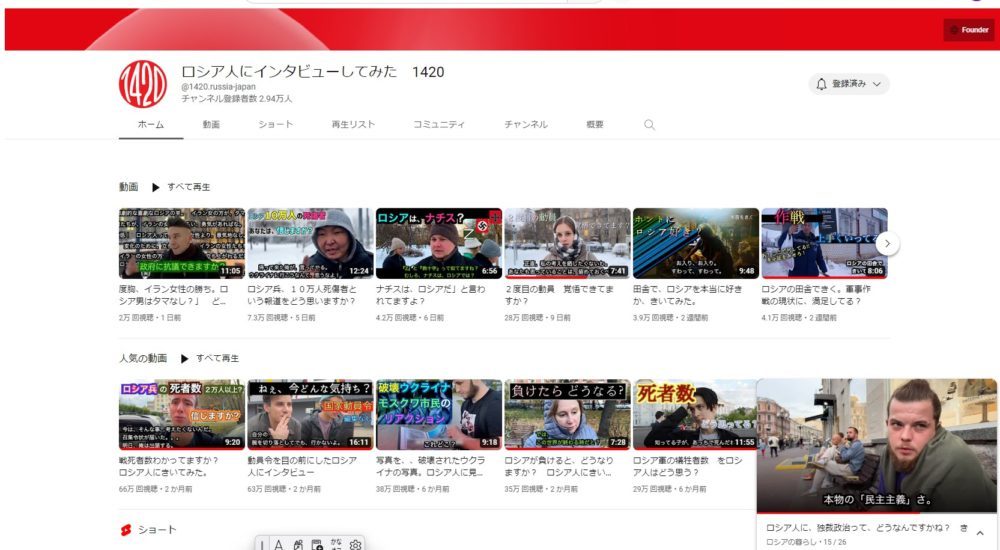Open the 9:18 破壊ウクライナ video thumbnail
The width and height of the screenshot is (1000, 550).
439,415
